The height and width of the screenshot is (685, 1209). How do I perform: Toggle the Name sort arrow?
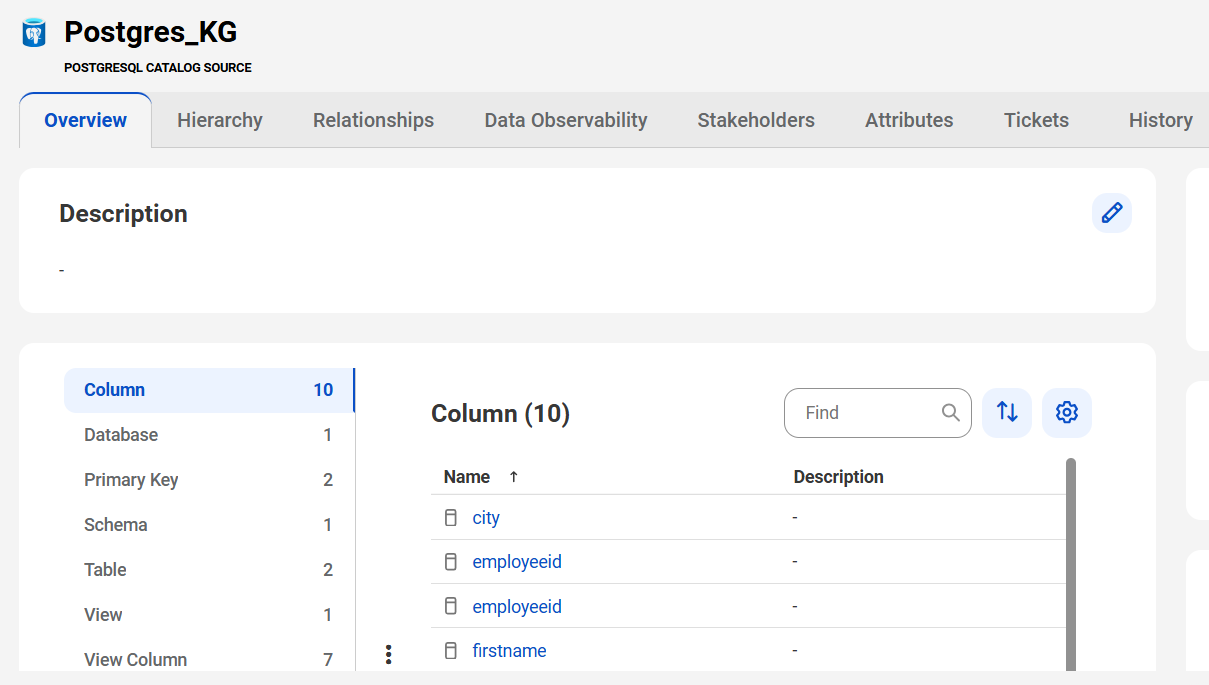[514, 477]
